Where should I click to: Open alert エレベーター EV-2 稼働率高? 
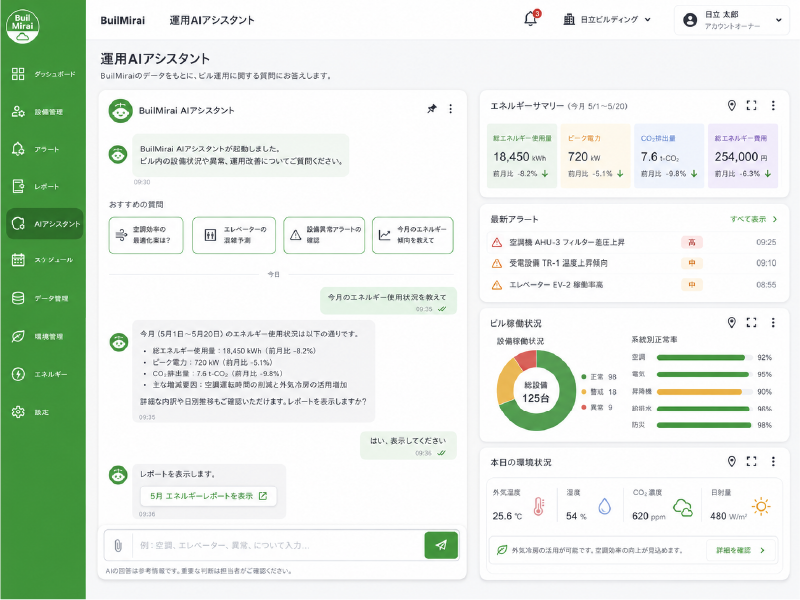click(633, 285)
